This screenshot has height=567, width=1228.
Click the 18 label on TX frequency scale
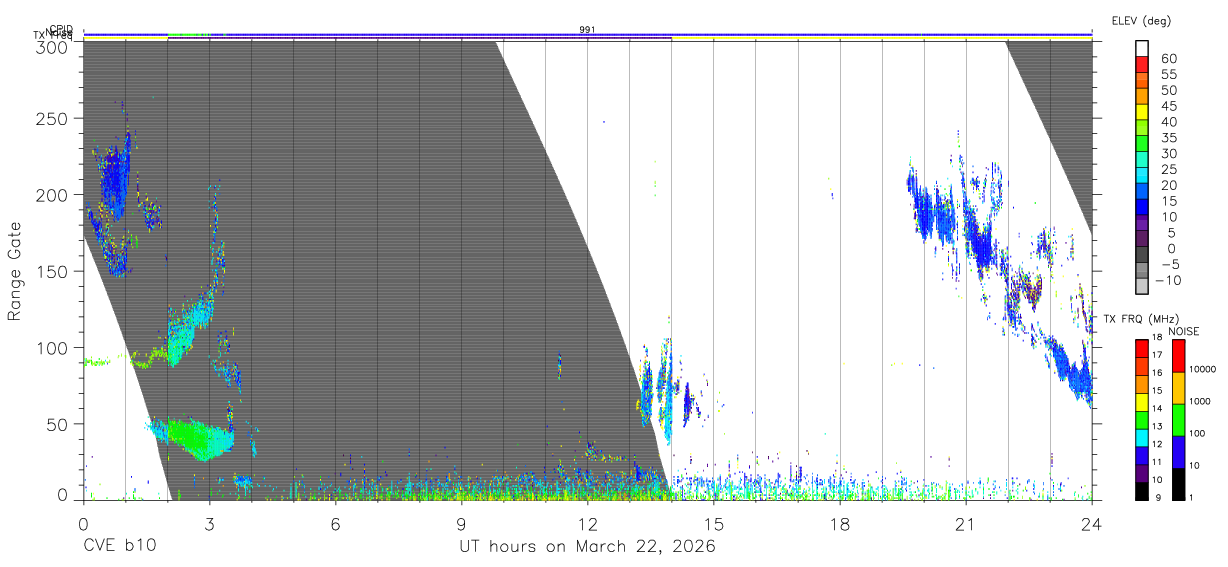1155,337
